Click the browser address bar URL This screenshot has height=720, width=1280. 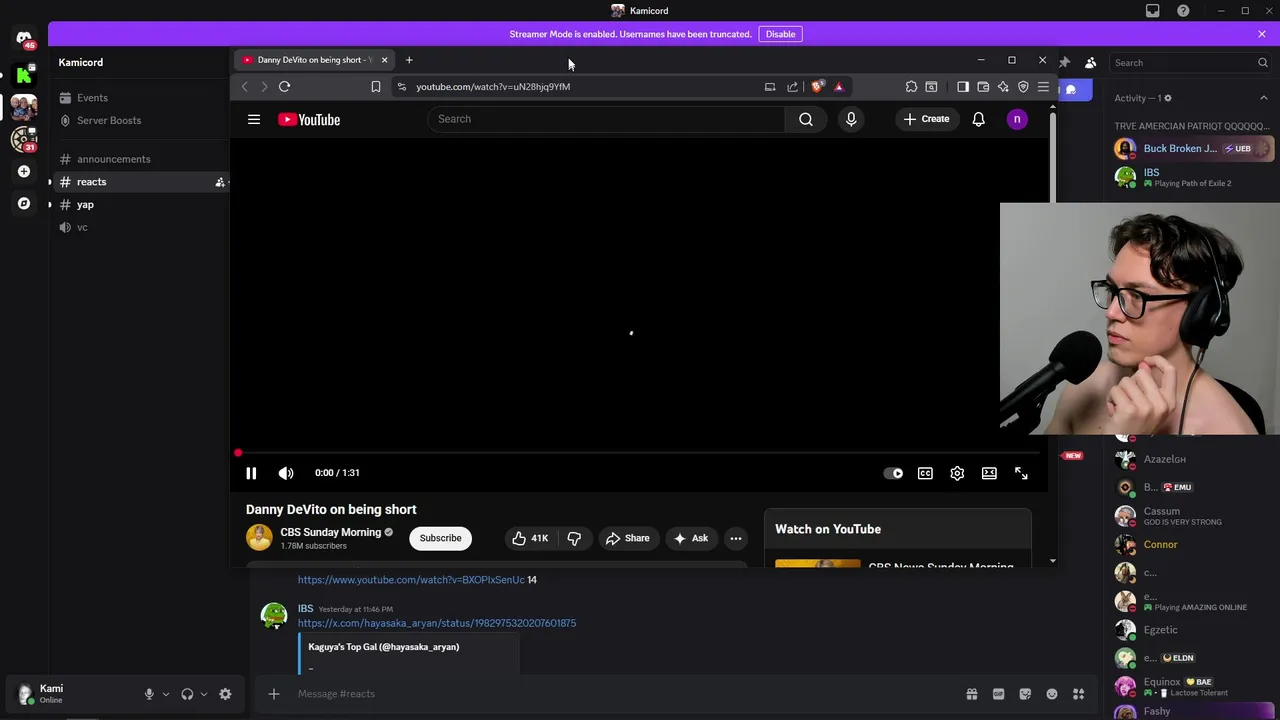[x=493, y=87]
